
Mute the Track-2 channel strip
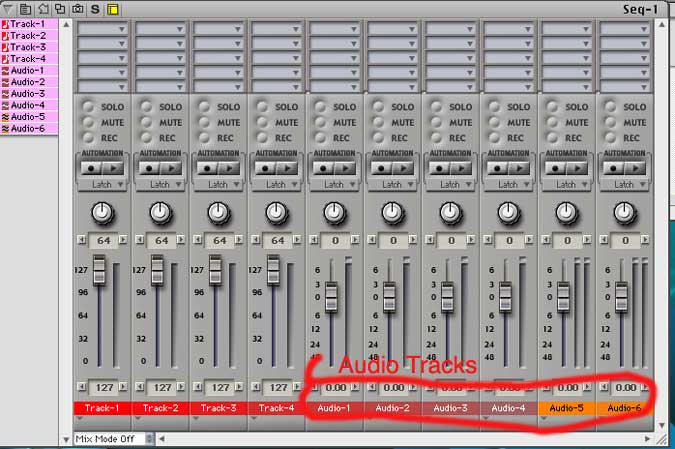tap(147, 121)
